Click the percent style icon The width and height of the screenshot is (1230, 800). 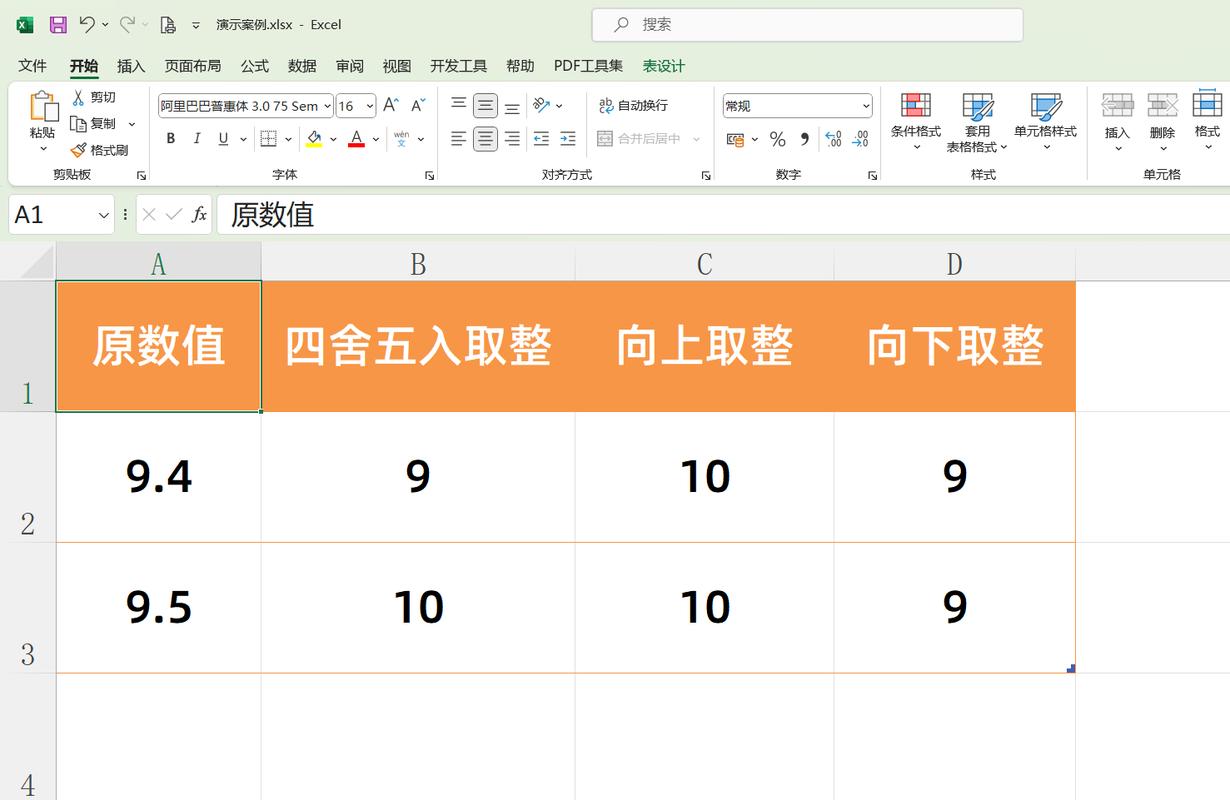point(777,139)
